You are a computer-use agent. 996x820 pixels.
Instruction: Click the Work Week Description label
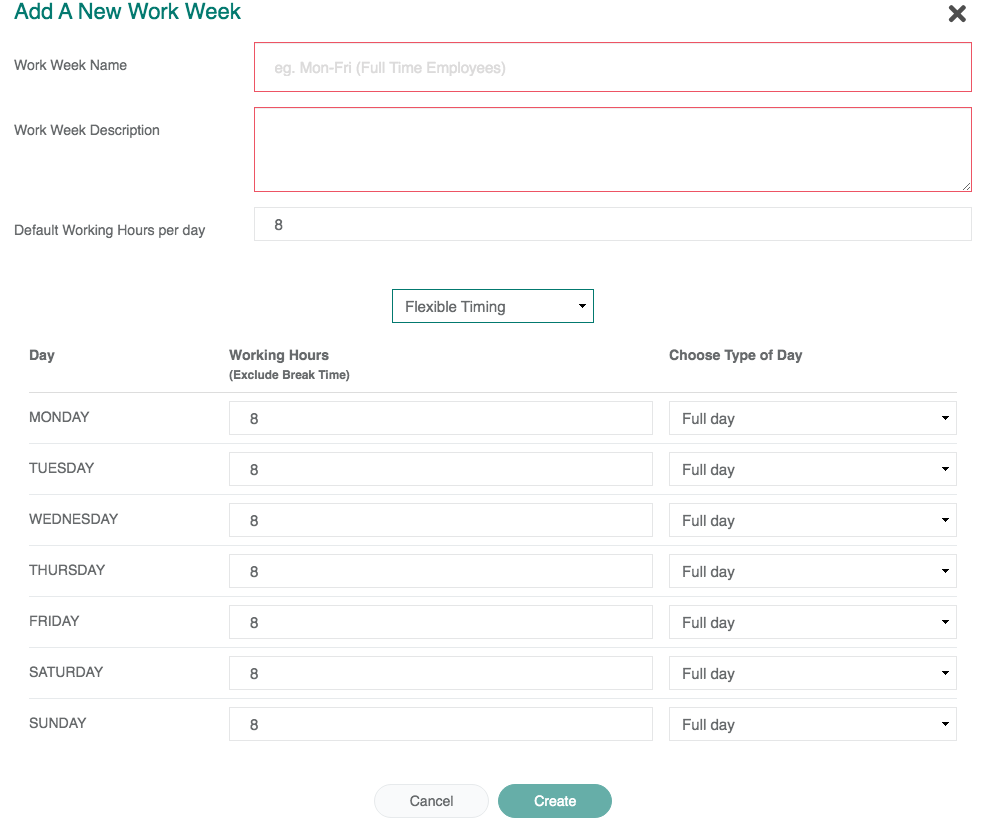[86, 130]
